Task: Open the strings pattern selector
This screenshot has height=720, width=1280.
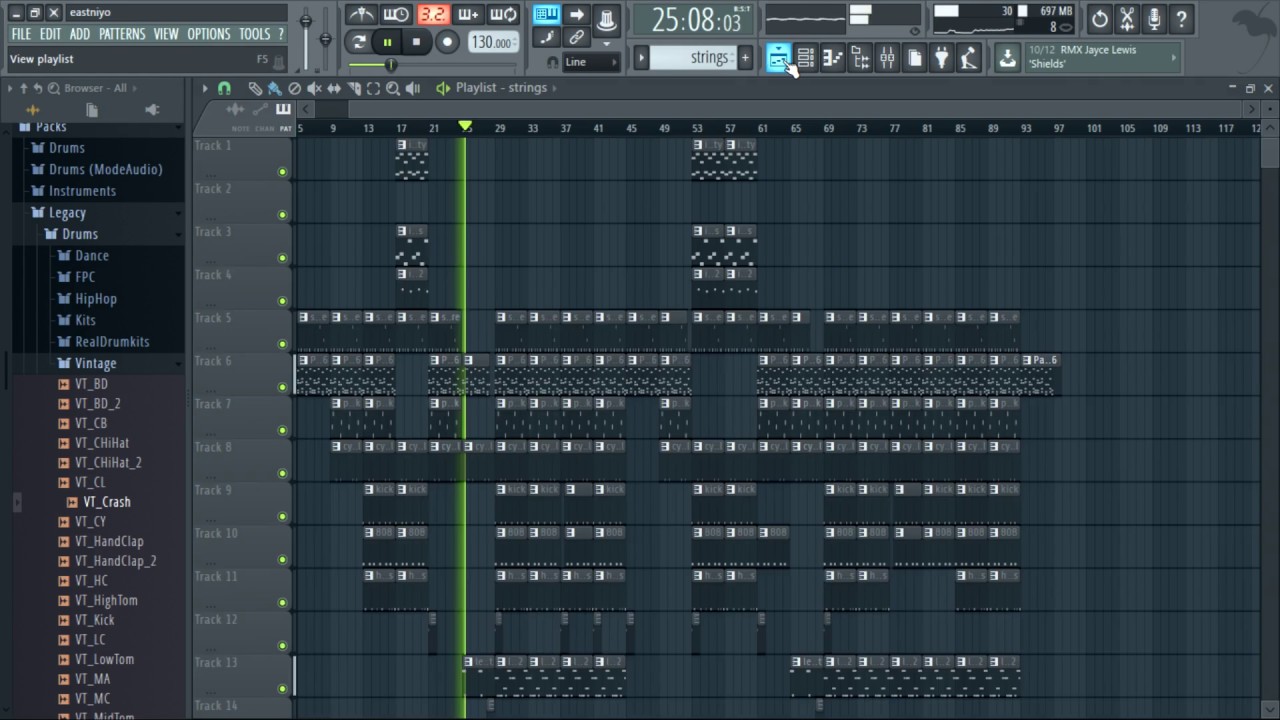Action: pyautogui.click(x=692, y=58)
